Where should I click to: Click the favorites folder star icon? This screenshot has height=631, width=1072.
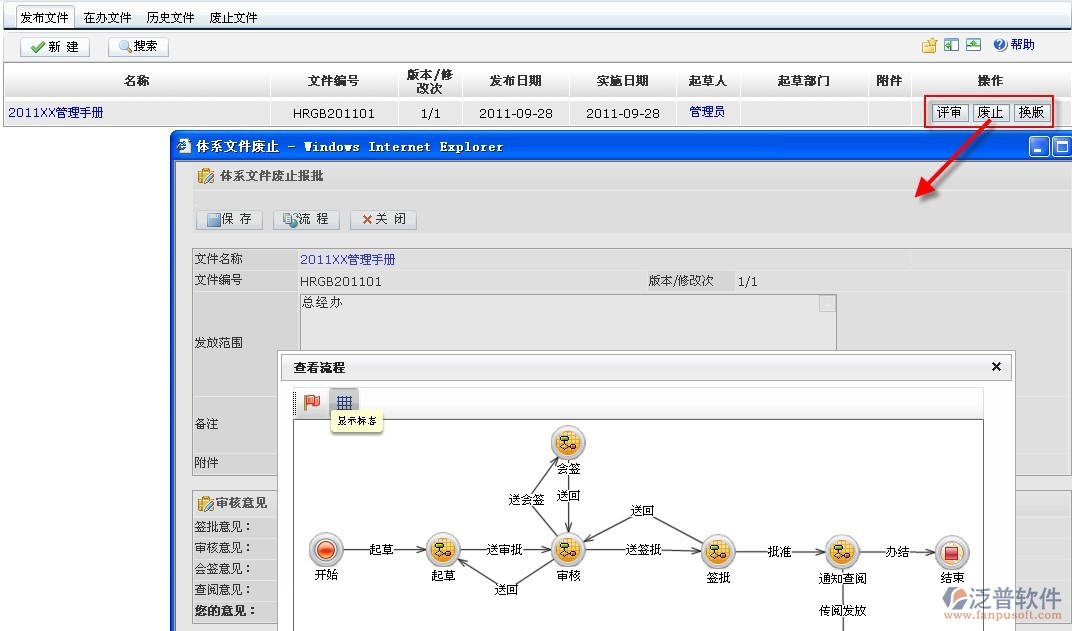pos(930,46)
